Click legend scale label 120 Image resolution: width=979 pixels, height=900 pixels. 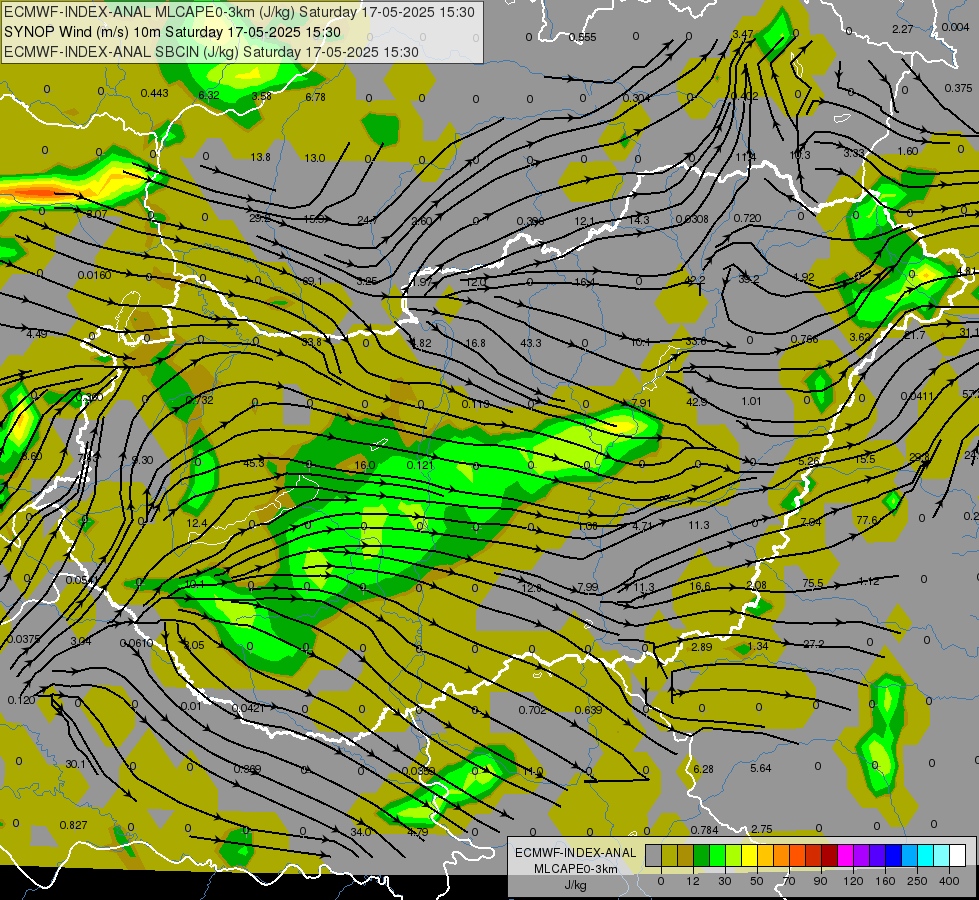point(853,881)
